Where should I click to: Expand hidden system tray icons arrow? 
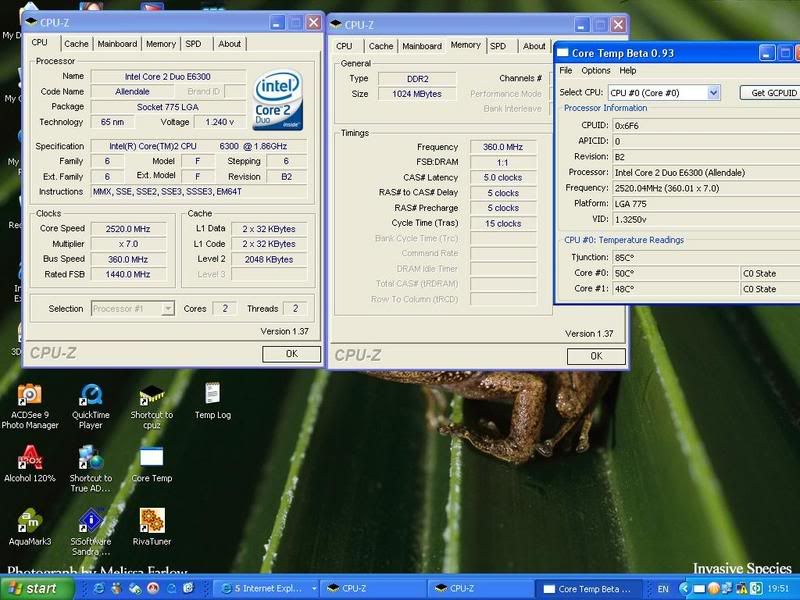coord(684,589)
